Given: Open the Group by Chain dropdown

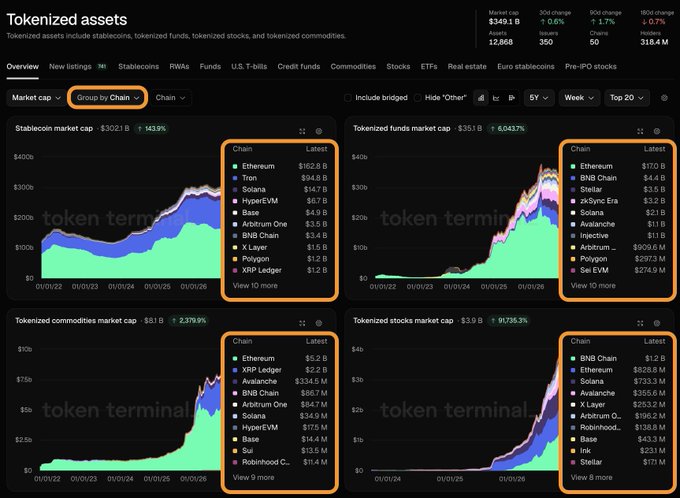Looking at the screenshot, I should (108, 98).
